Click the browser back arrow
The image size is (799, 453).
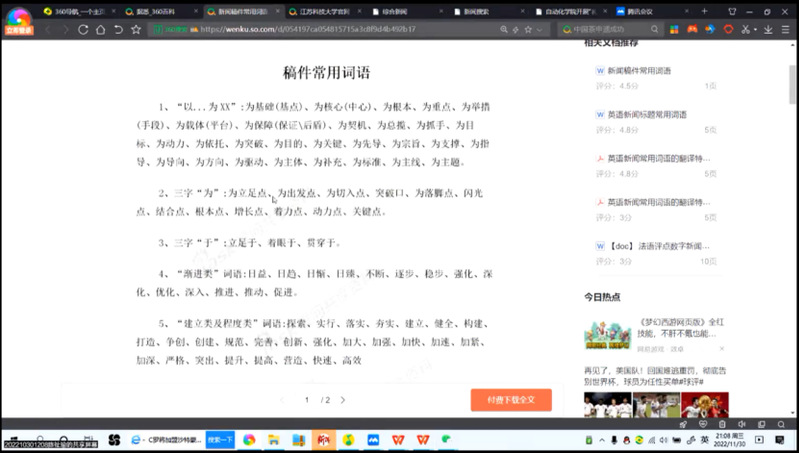(49, 30)
